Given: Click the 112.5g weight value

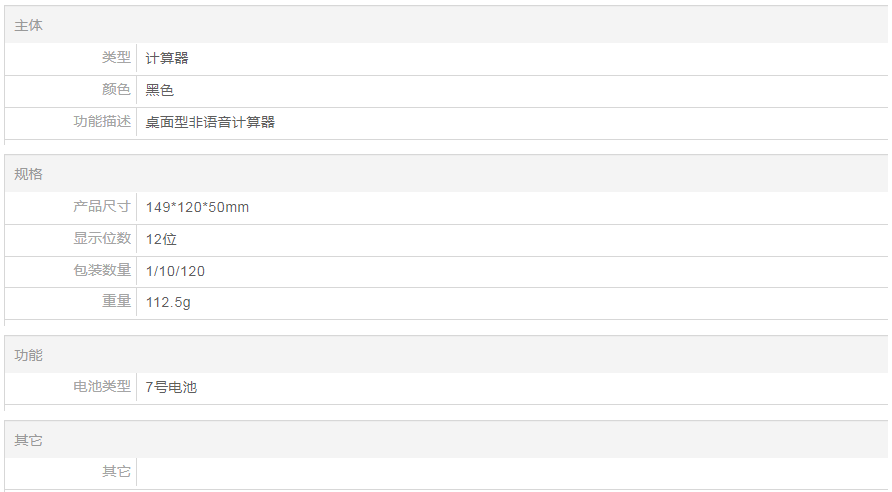Looking at the screenshot, I should [x=168, y=302].
